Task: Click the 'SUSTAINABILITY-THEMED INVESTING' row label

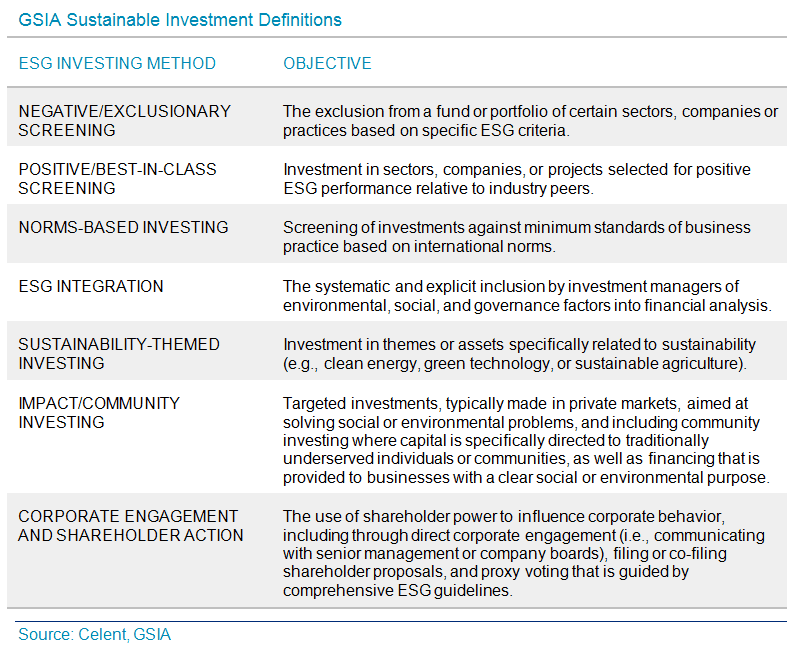Action: [x=117, y=354]
